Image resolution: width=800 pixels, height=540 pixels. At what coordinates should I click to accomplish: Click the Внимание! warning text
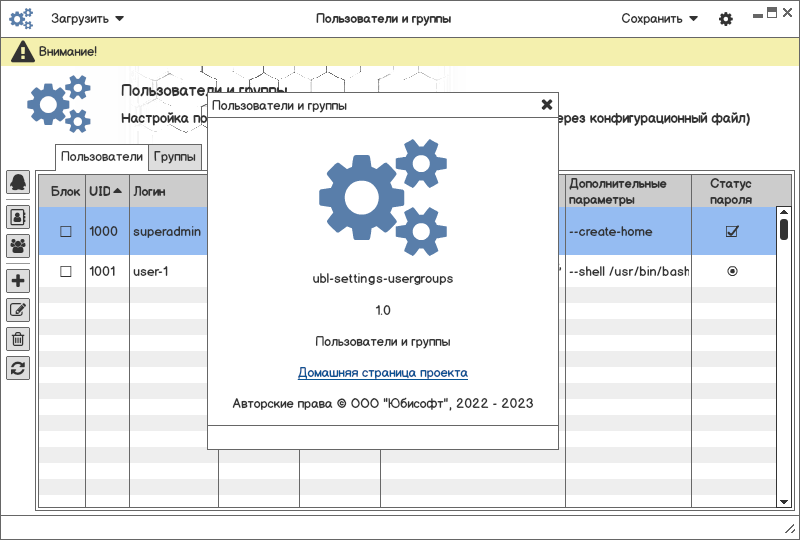coord(68,52)
